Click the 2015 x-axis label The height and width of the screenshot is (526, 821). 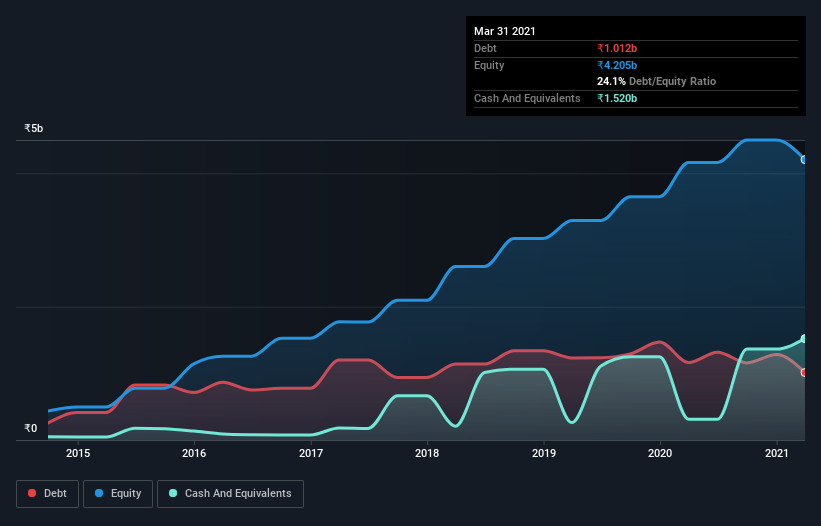78,453
